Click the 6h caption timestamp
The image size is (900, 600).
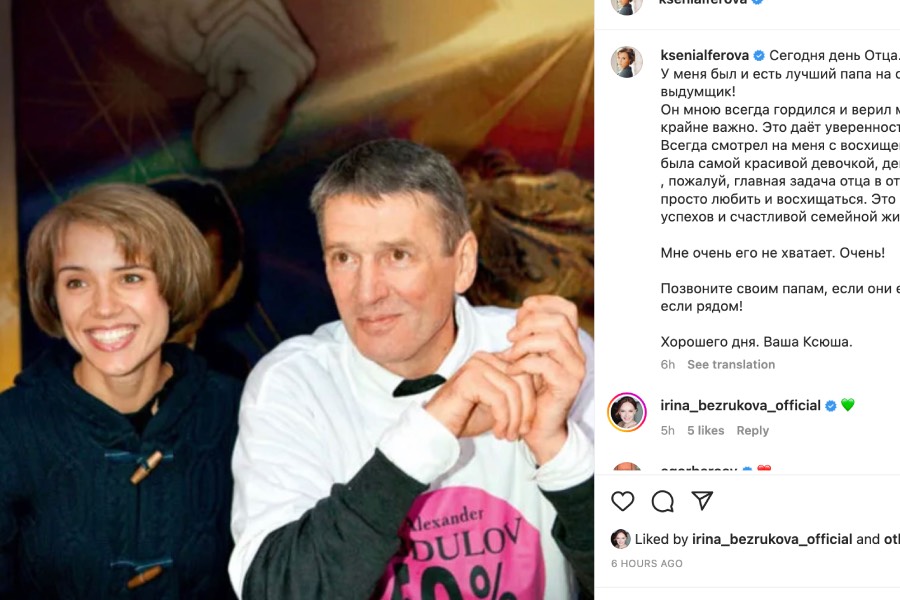[668, 365]
